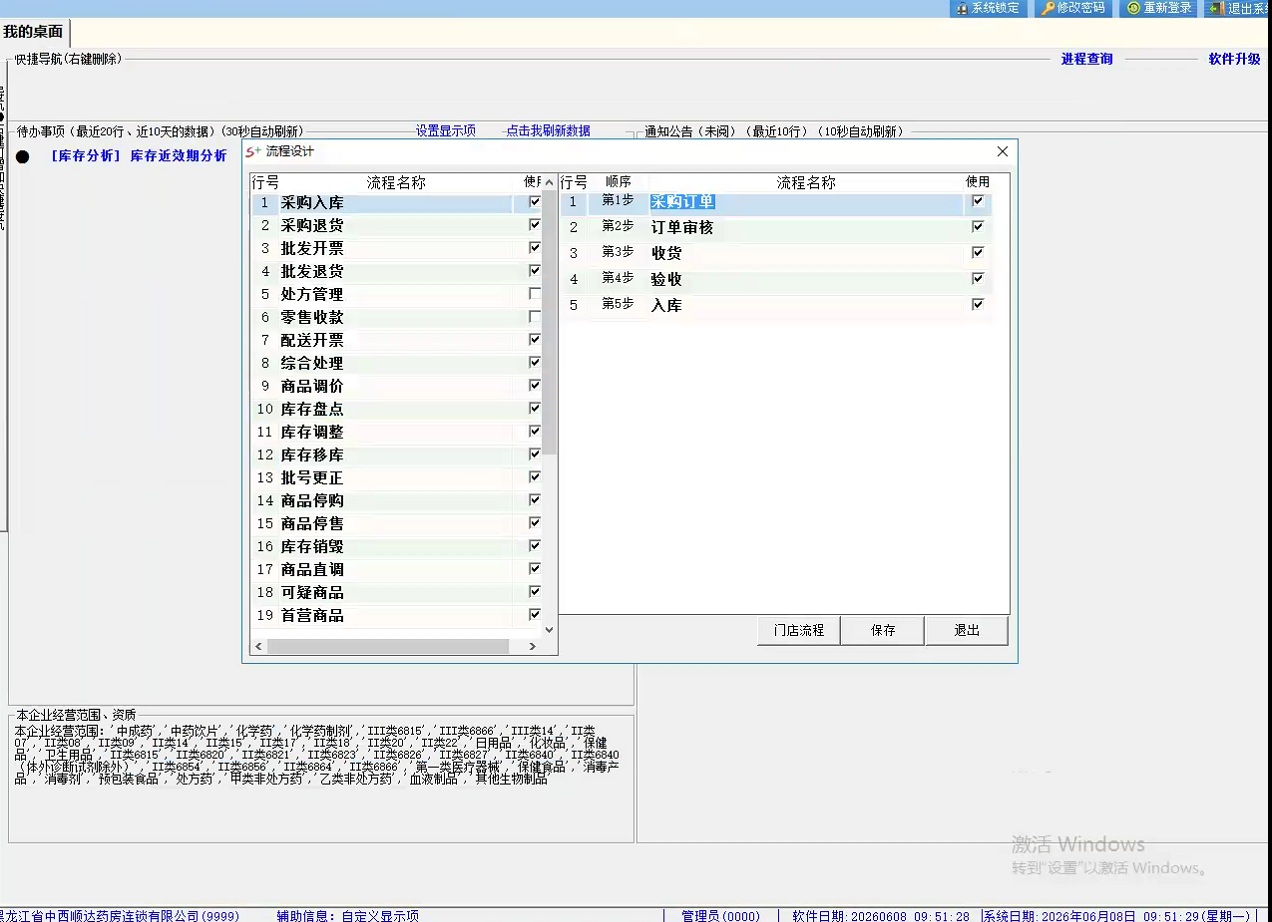Click the right-panel 流程名称 column header

coord(806,183)
